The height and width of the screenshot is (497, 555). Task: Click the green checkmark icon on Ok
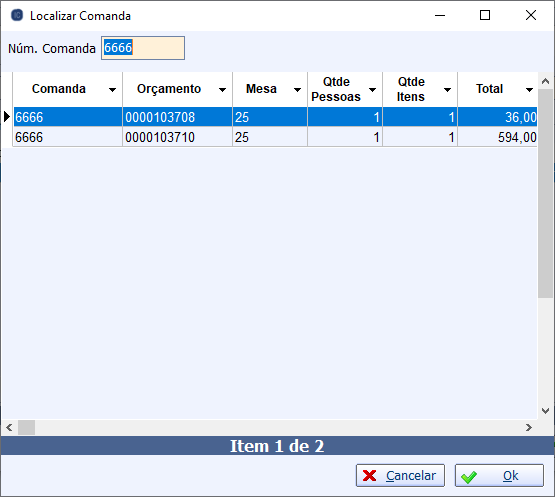[469, 476]
